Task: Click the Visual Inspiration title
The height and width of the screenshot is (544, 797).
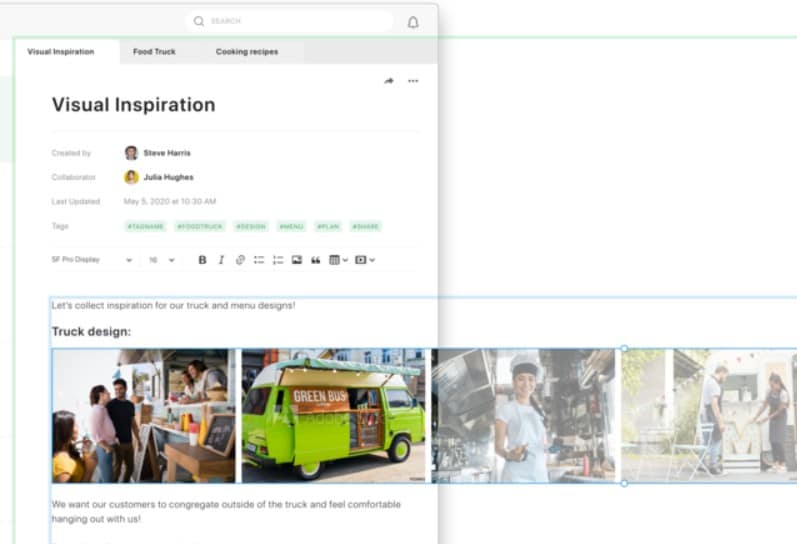Action: [134, 105]
